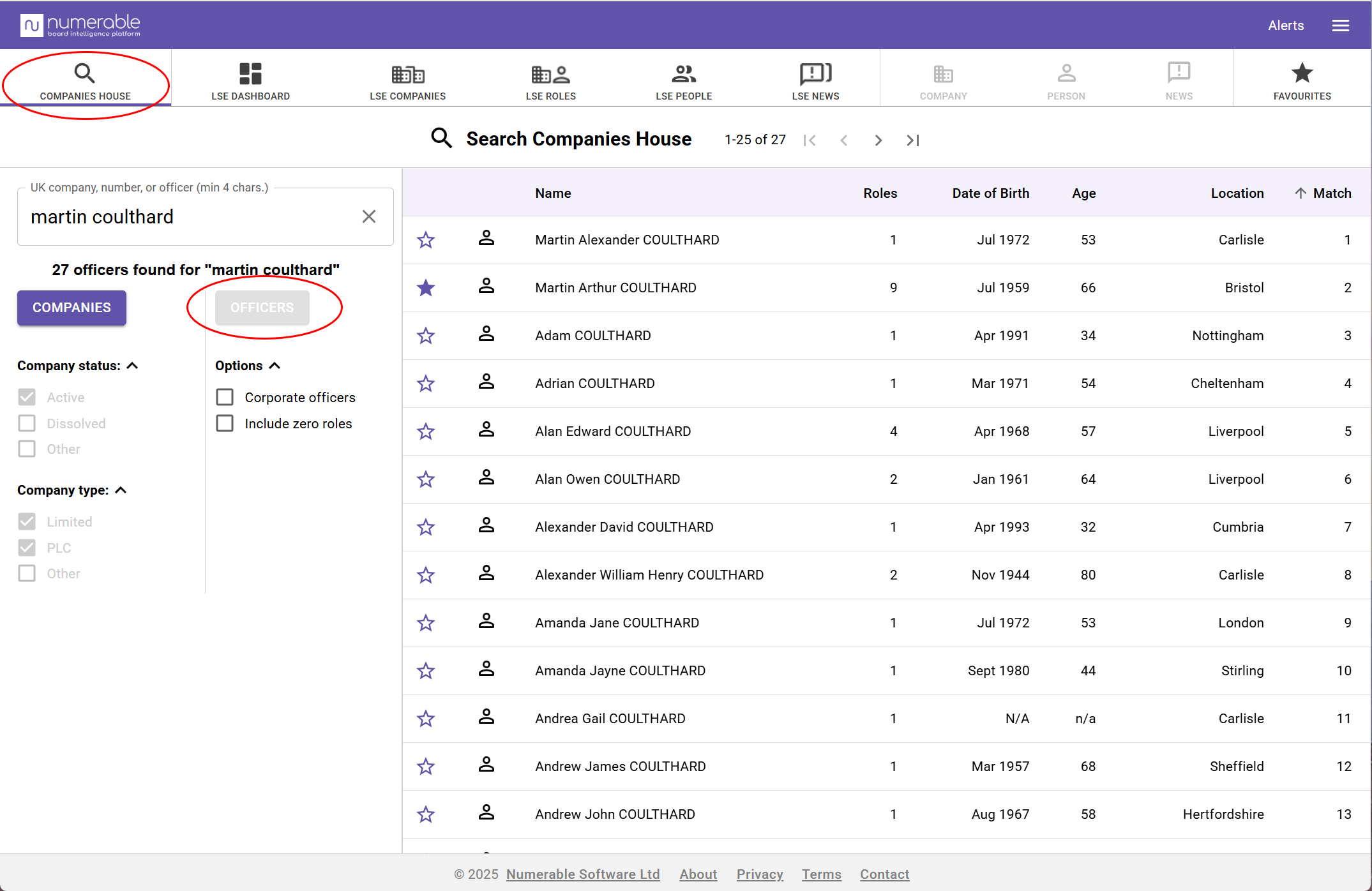Screen dimensions: 1372x891
Task: Enable the Corporate officers checkbox
Action: (x=225, y=397)
